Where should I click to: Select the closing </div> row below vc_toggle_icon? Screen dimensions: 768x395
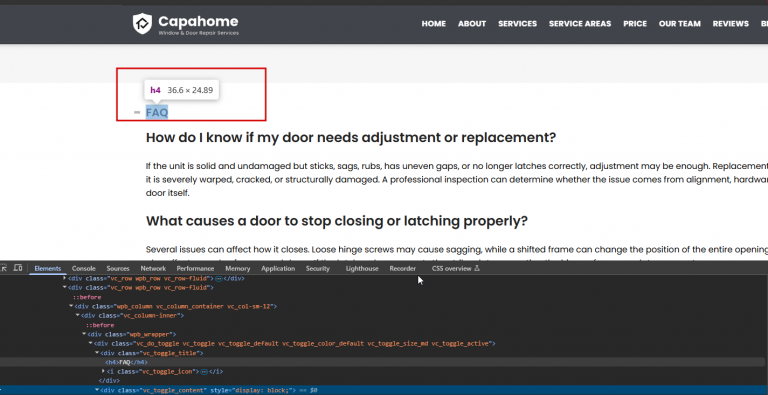[x=109, y=381]
